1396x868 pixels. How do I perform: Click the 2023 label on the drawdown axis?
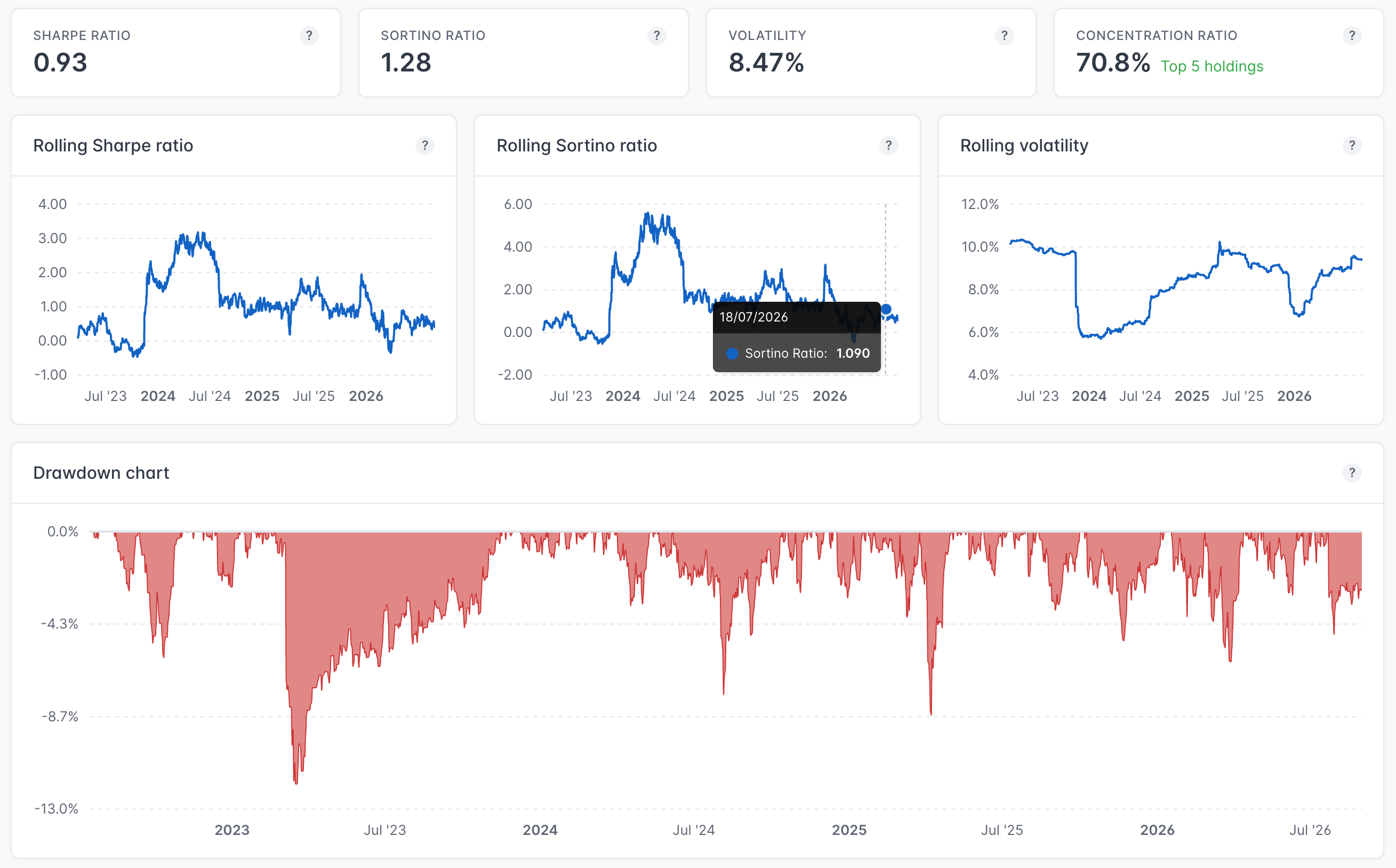(232, 830)
